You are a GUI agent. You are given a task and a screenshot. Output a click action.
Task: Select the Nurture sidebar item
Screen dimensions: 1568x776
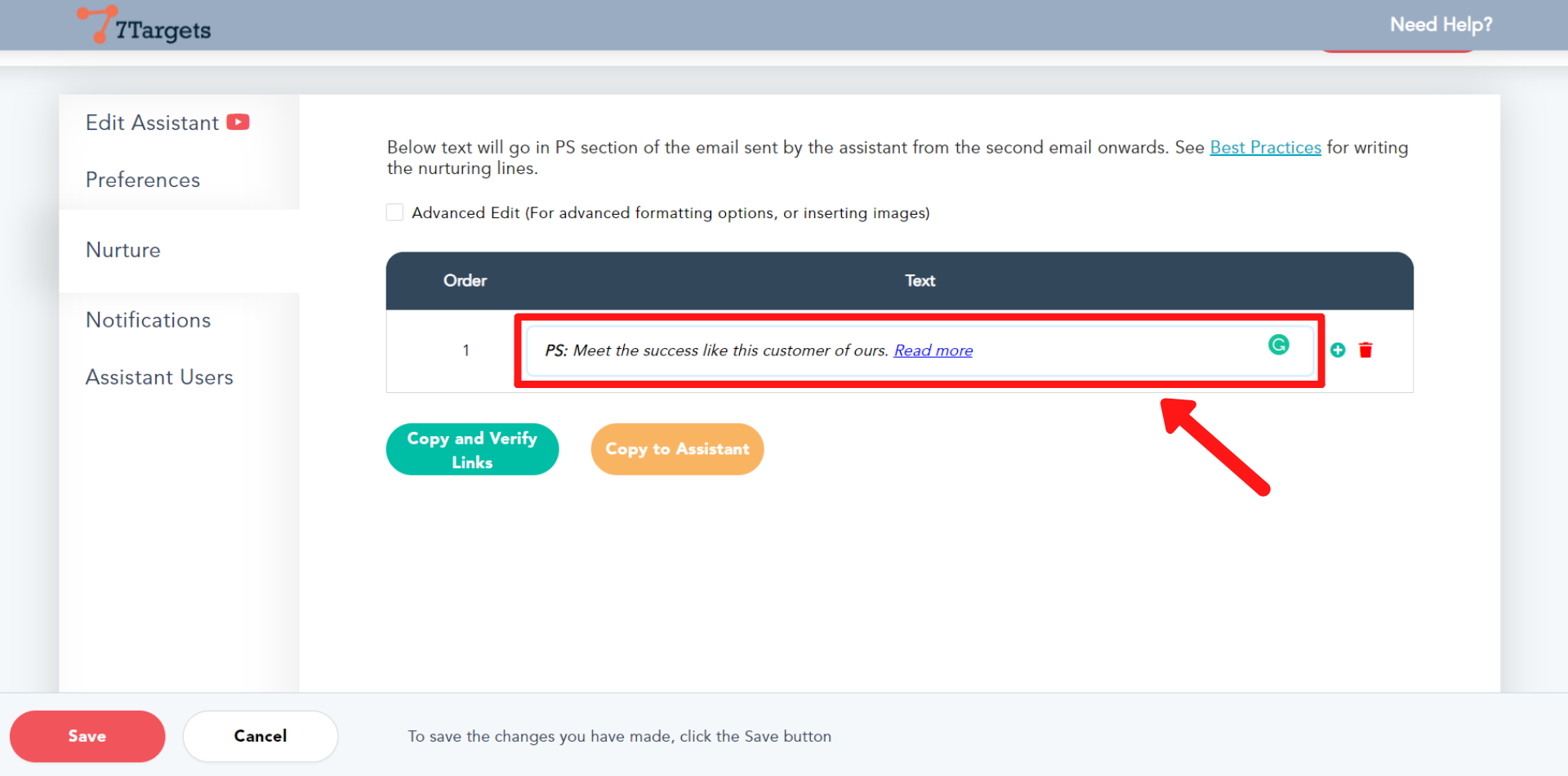point(123,250)
